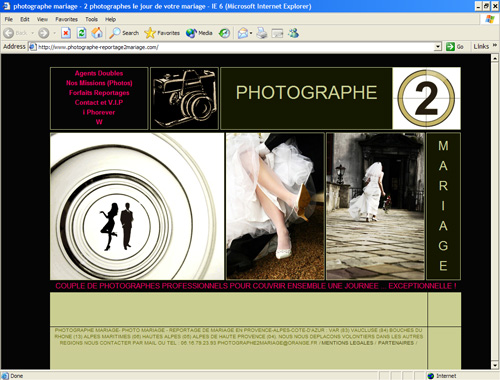Click the vertical MARIAGE banner
Viewport: 500px width, 380px height.
[443, 206]
